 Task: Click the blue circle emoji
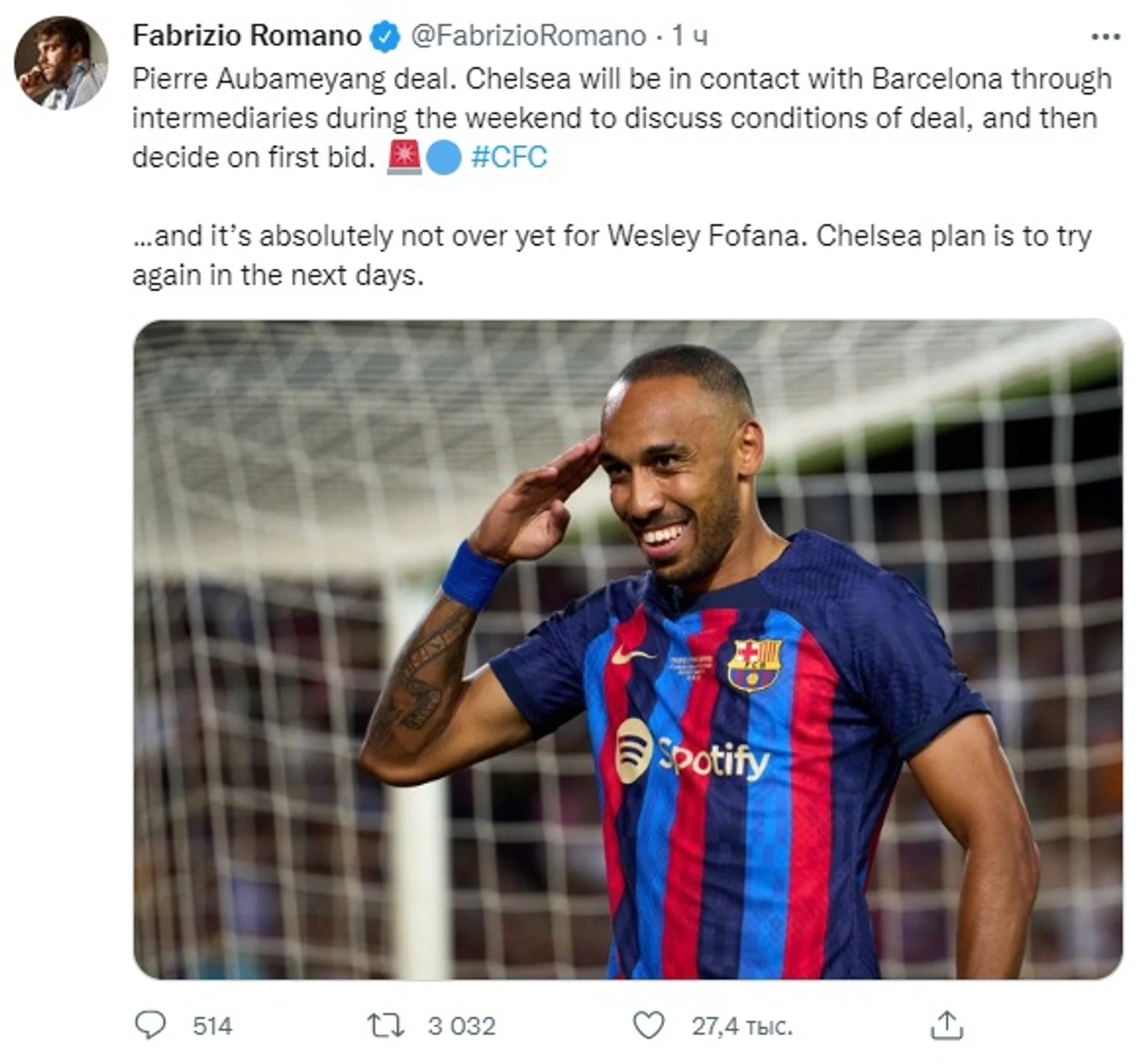click(x=444, y=157)
